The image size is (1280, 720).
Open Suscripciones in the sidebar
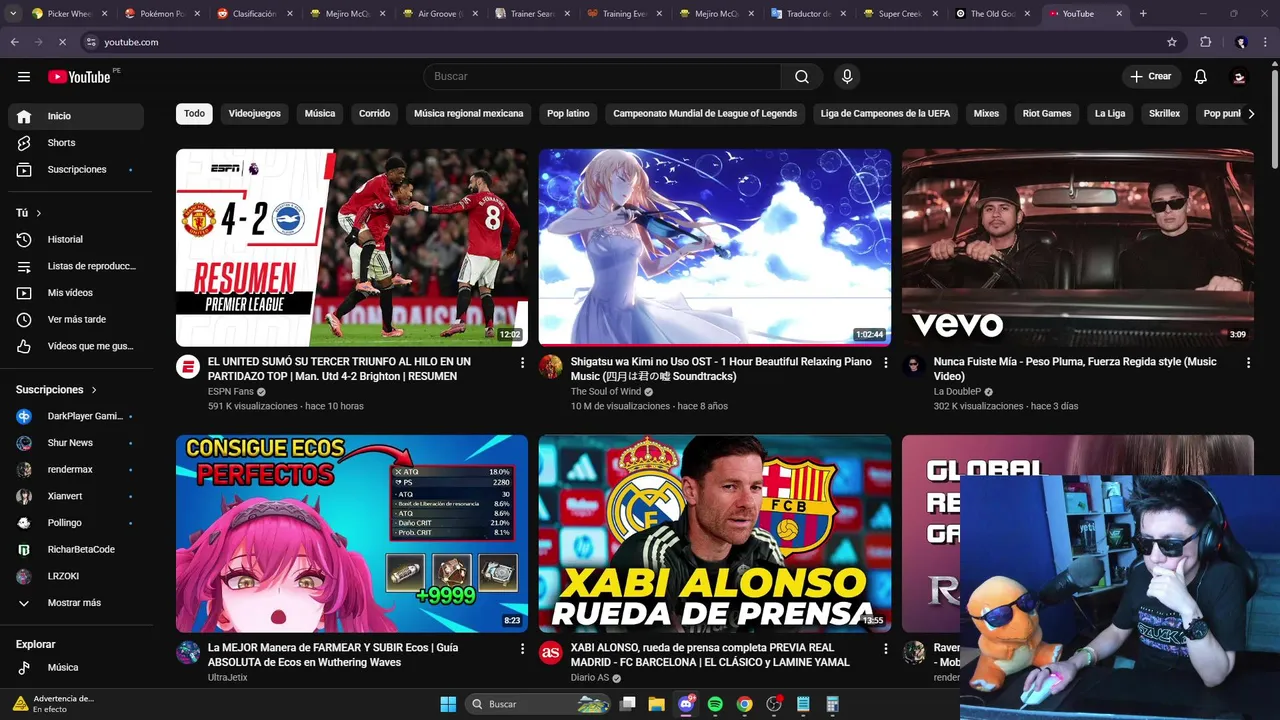coord(76,170)
